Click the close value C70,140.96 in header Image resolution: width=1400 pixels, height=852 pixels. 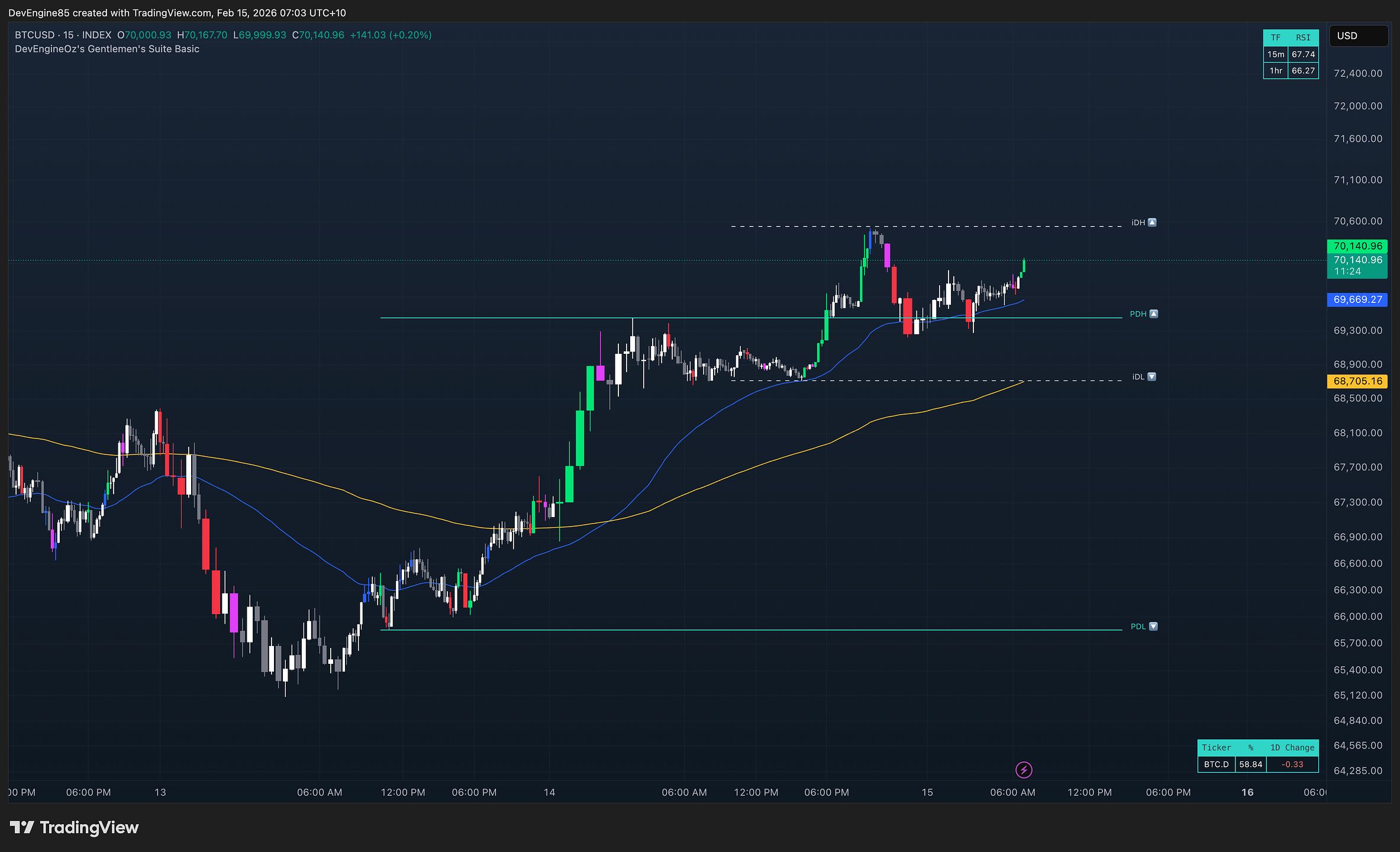[318, 35]
